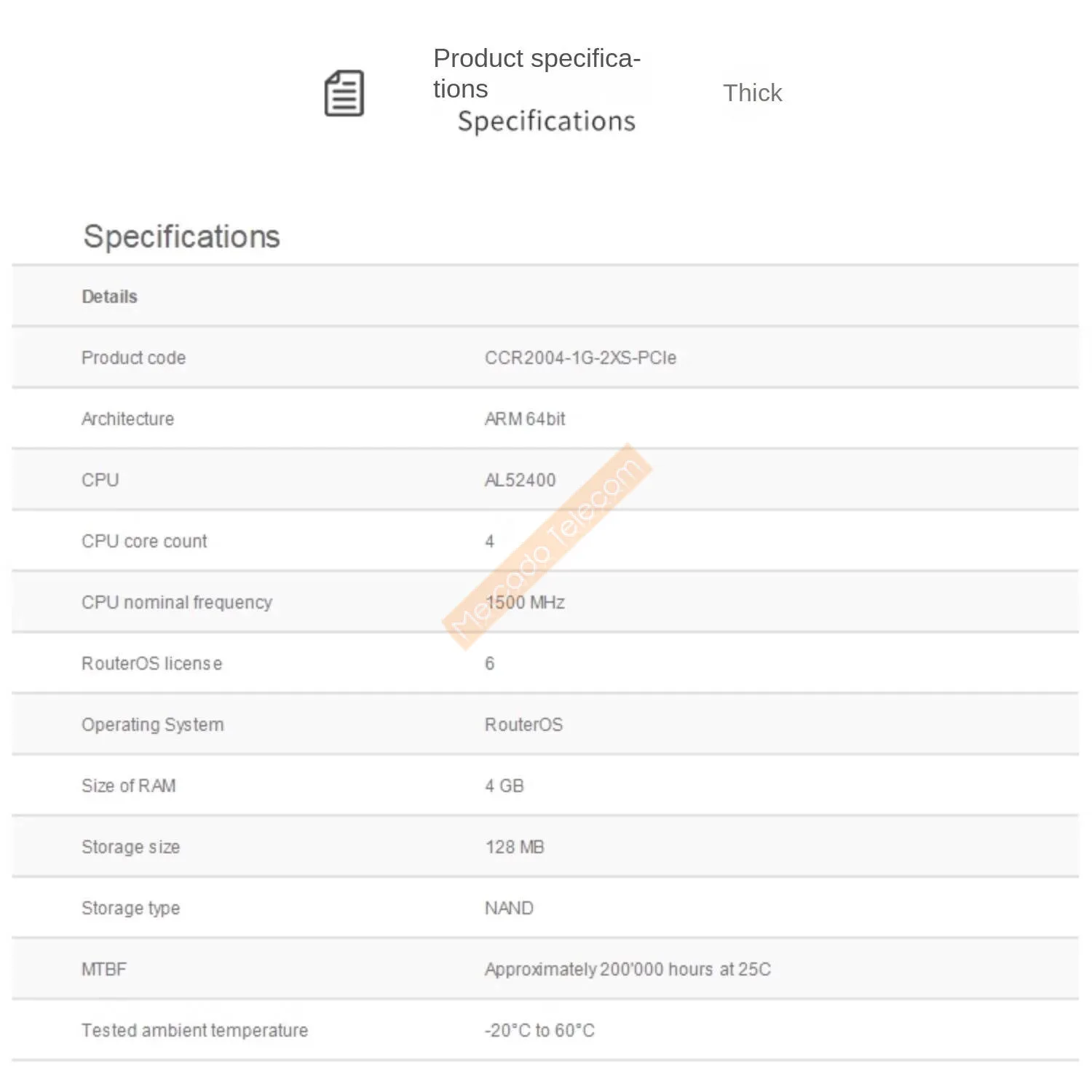Select the NAND storage type value
This screenshot has width=1092, height=1092.
(509, 908)
